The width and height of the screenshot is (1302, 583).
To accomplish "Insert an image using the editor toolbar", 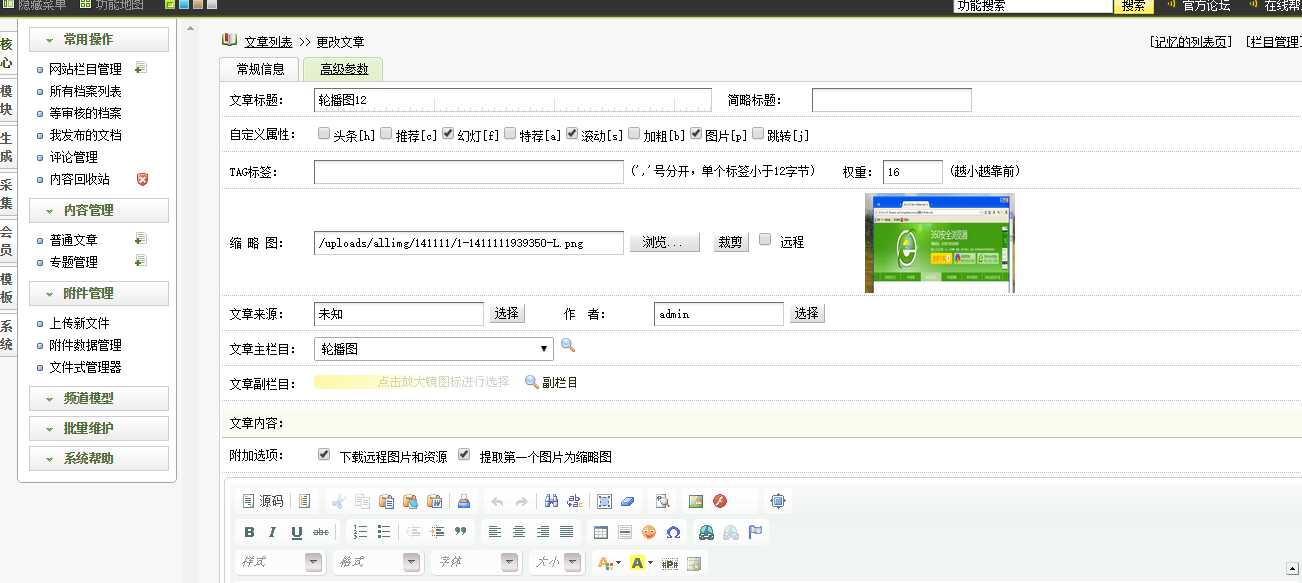I will pyautogui.click(x=696, y=502).
